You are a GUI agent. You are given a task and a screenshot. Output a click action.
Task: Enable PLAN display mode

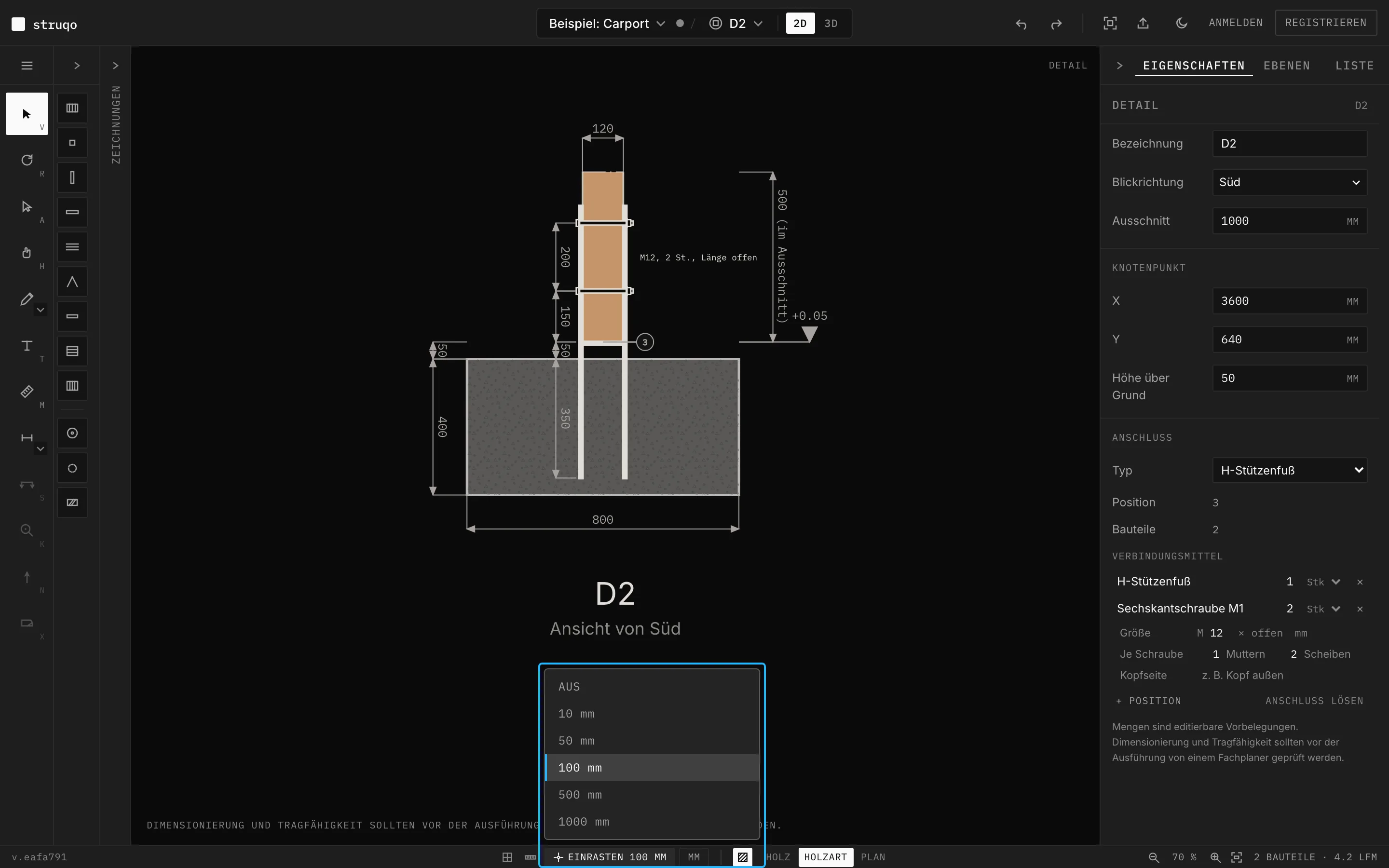[x=873, y=857]
